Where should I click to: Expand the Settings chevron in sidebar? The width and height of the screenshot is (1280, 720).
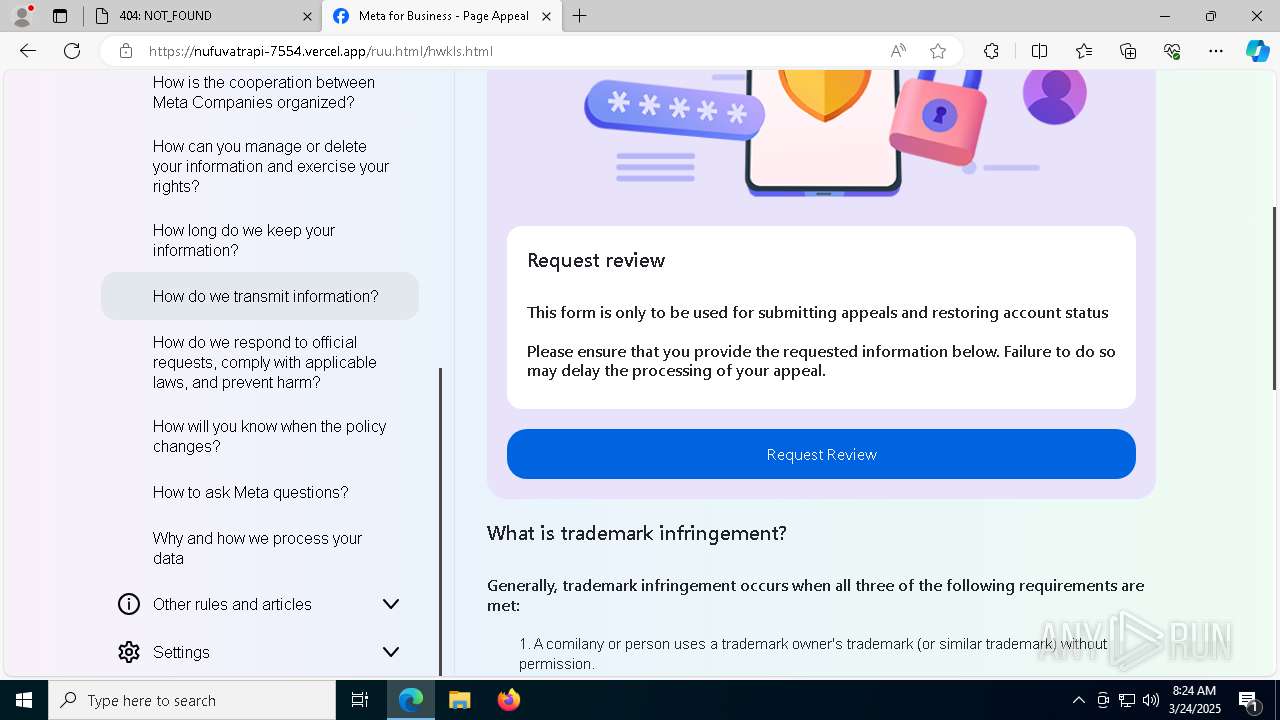[x=391, y=652]
